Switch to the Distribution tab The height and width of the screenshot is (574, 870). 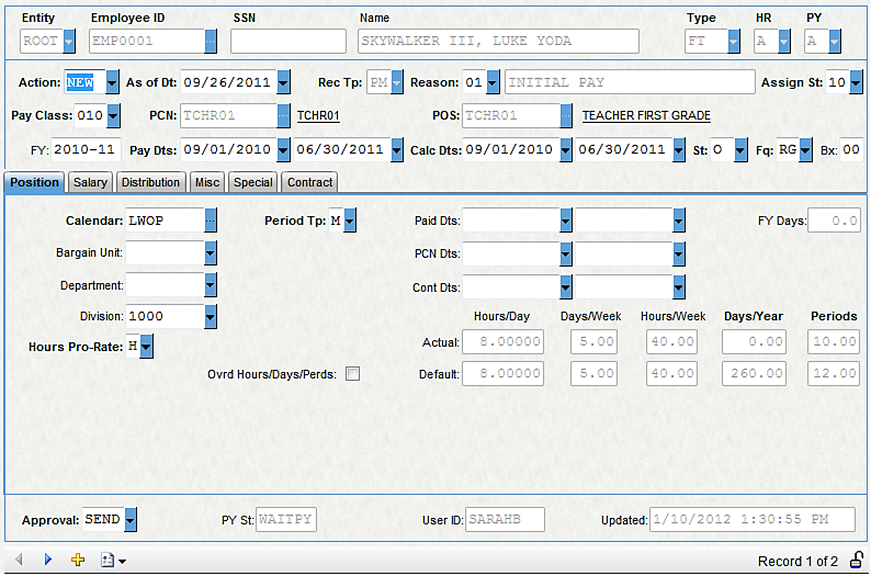click(x=150, y=182)
